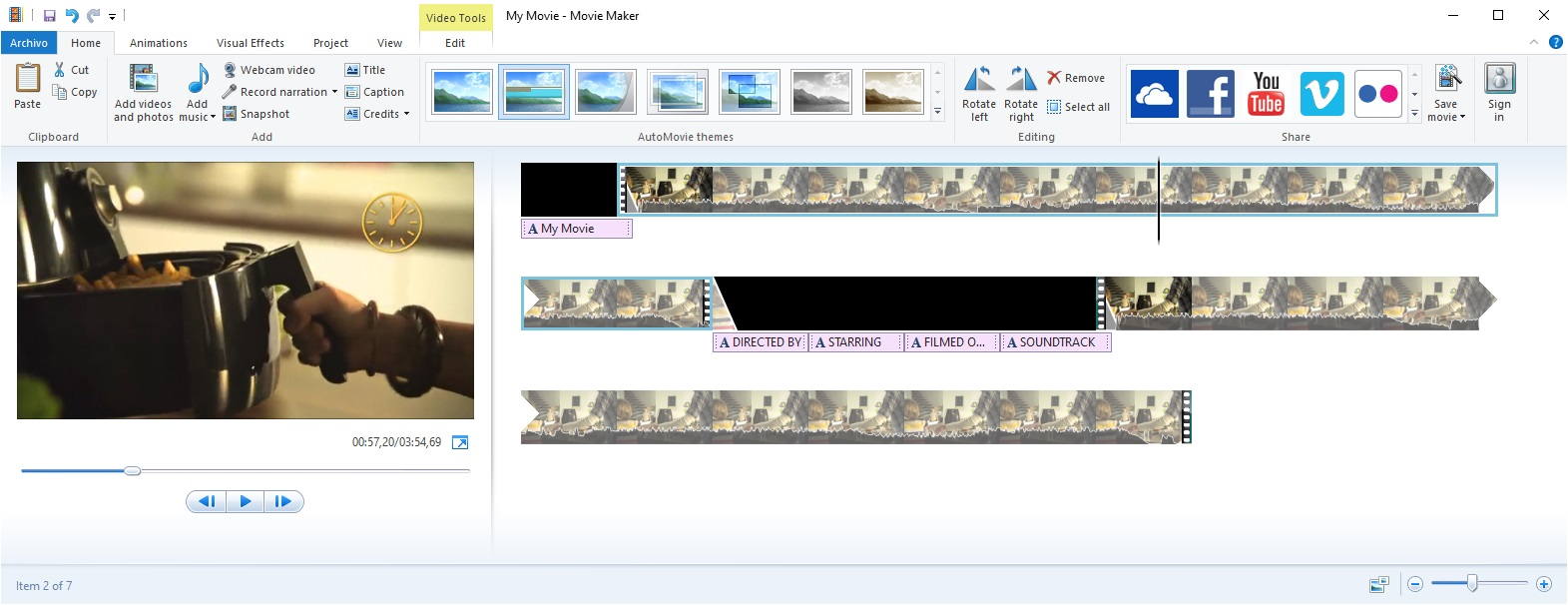Share the movie to YouTube
This screenshot has width=1568, height=605.
(x=1266, y=94)
